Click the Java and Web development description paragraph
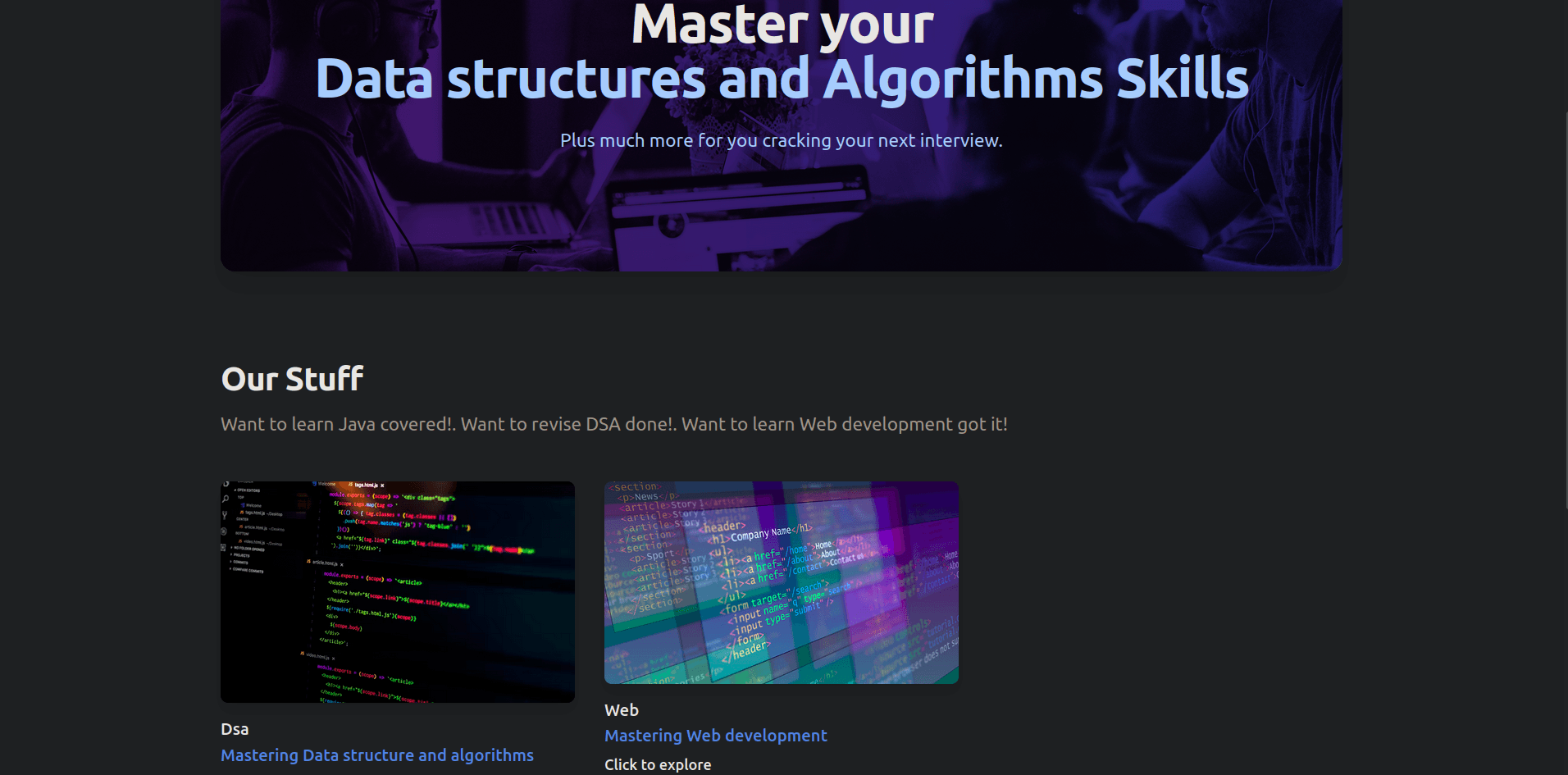 point(613,424)
